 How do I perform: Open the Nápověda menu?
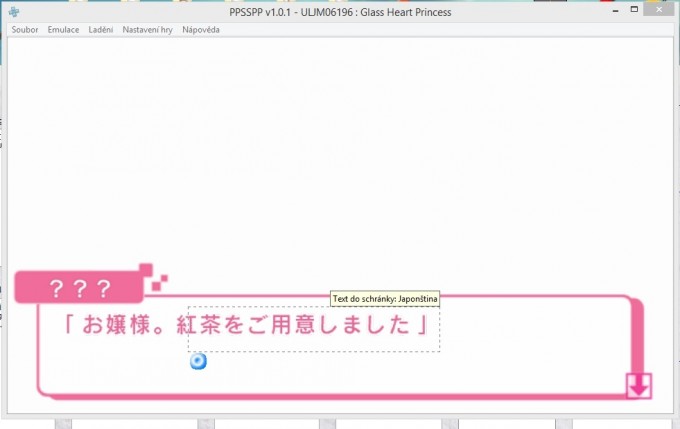click(201, 29)
